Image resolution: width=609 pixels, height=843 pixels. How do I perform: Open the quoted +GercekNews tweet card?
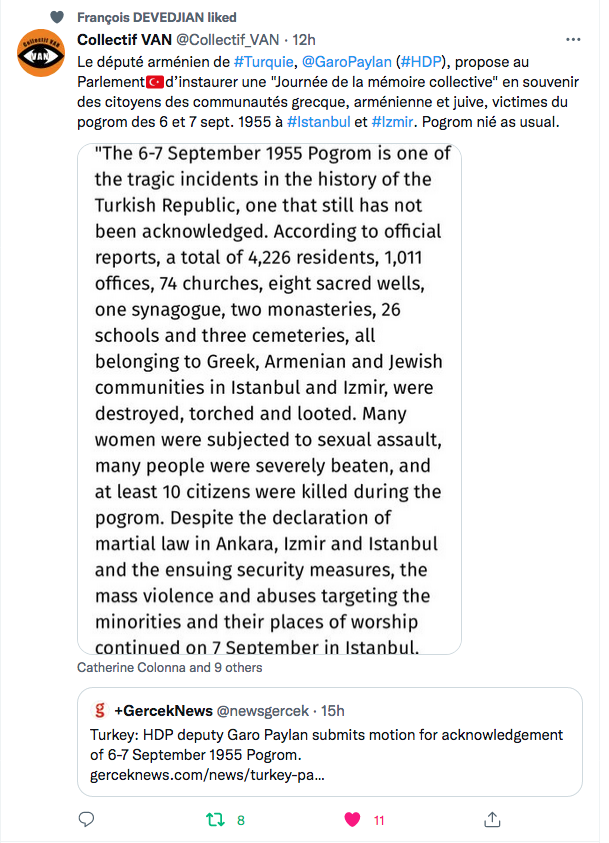click(329, 741)
